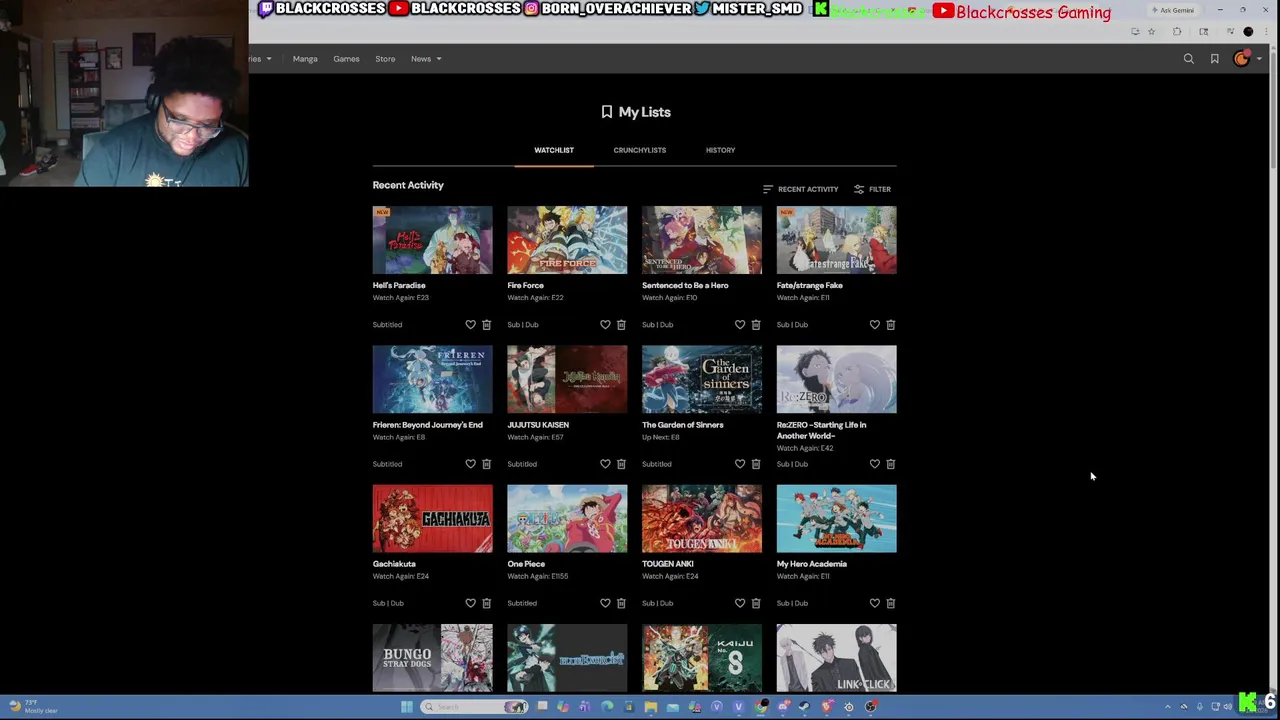The image size is (1280, 720).
Task: Toggle favorite heart on Hell's Paradise
Action: [471, 325]
